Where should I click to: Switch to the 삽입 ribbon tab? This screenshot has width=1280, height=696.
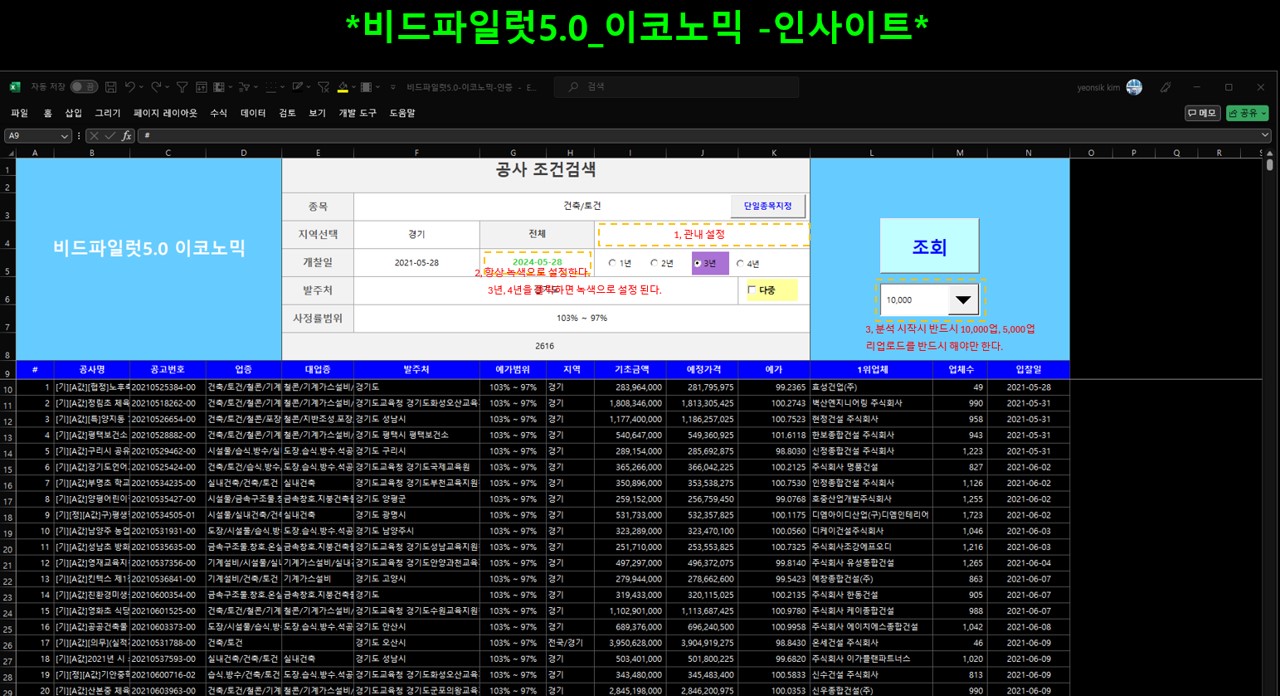(x=73, y=113)
